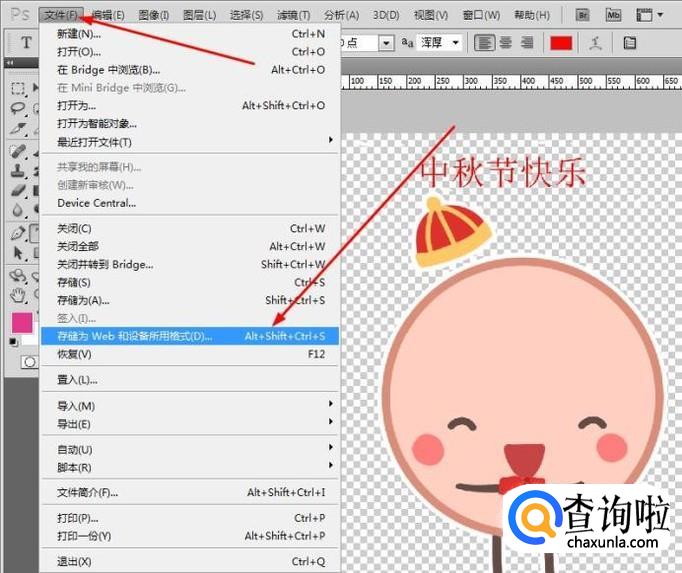Open Device Central... entry
Image resolution: width=682 pixels, height=573 pixels.
190,203
